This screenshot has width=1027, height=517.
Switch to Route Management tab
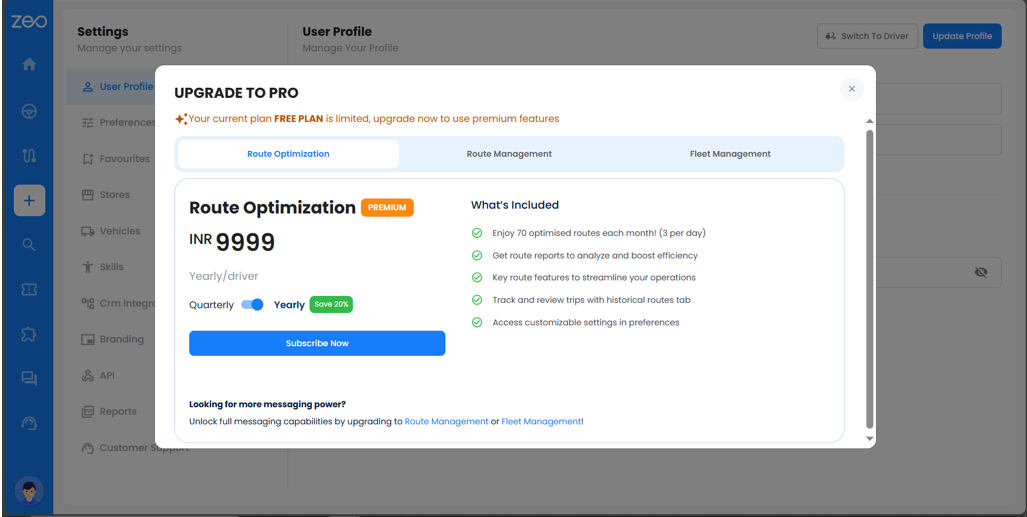(509, 154)
